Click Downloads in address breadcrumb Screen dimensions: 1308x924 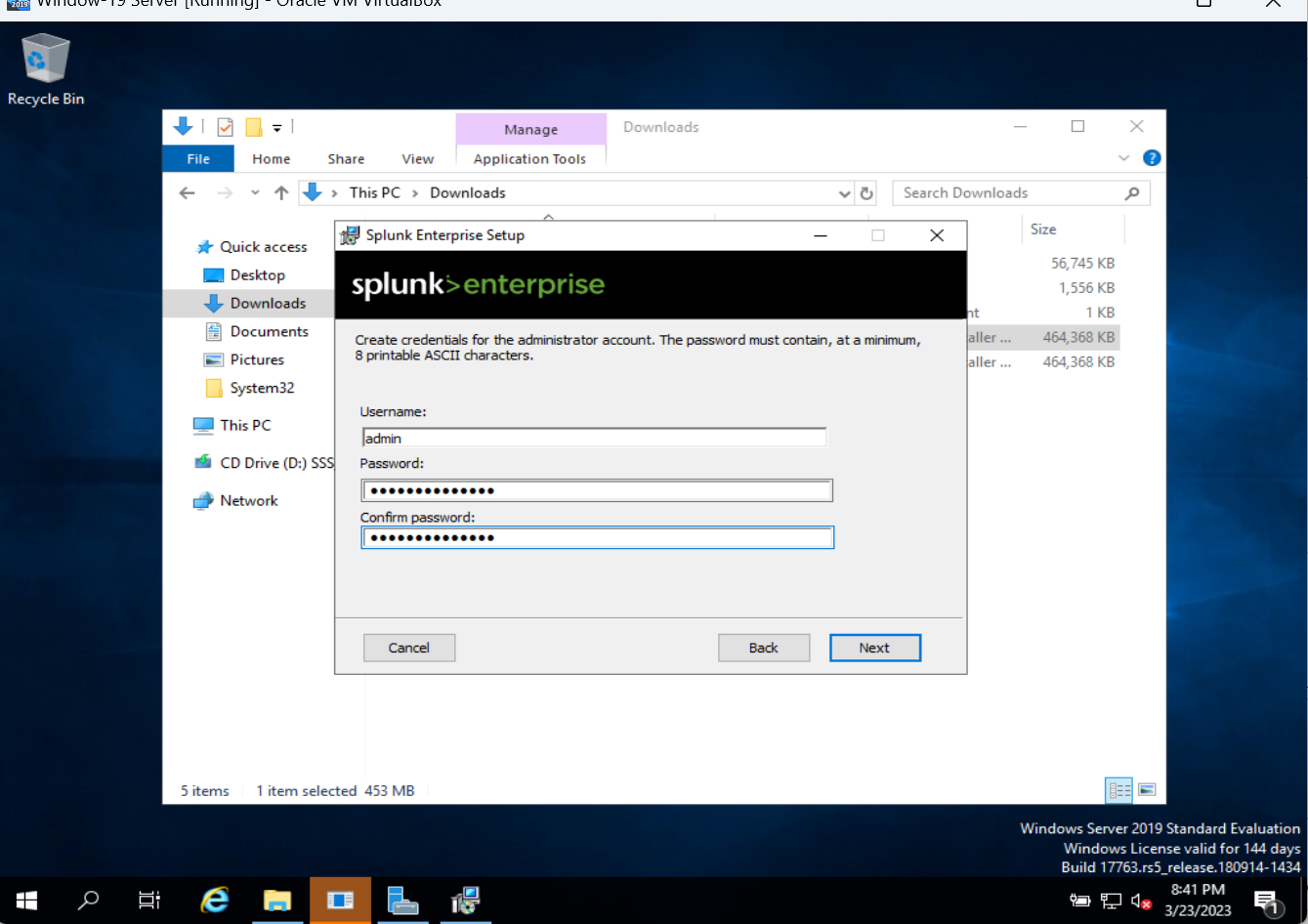coord(468,193)
